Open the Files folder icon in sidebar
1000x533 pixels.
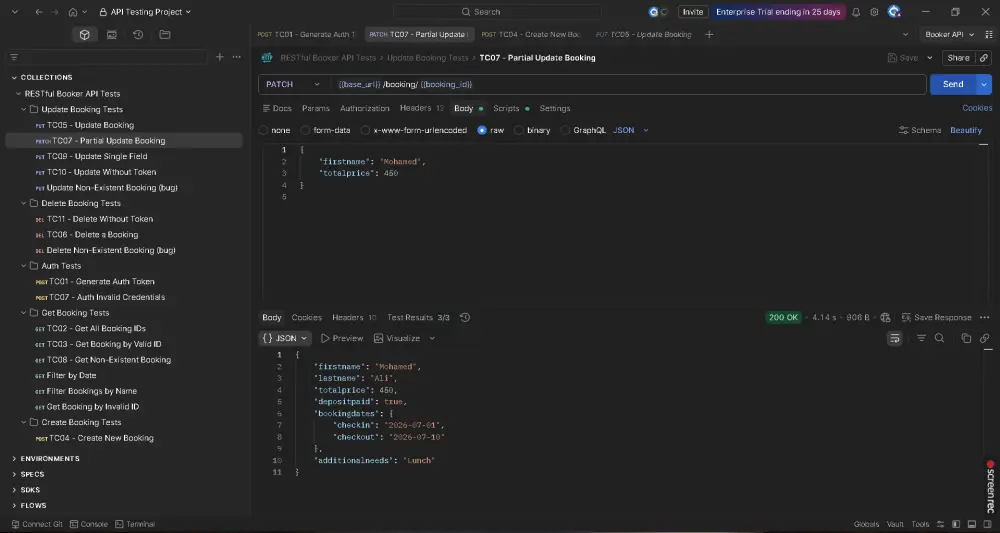click(165, 35)
